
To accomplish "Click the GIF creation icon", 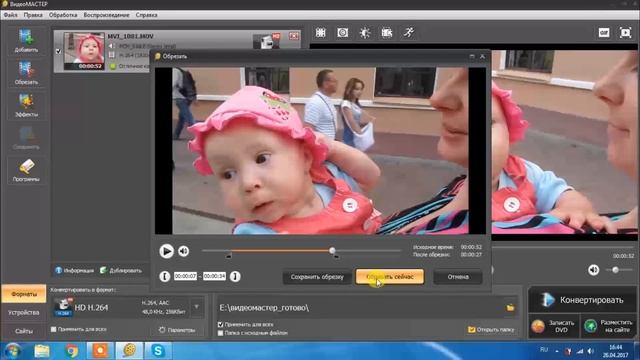I will 604,33.
